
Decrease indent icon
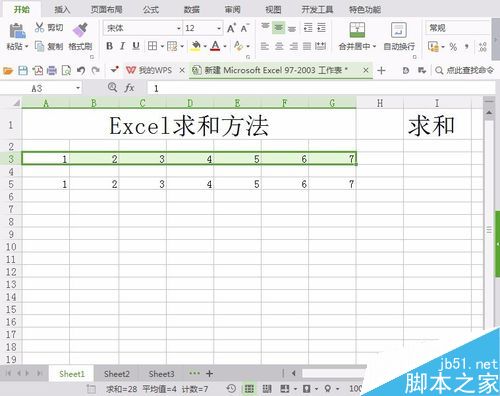[308, 28]
